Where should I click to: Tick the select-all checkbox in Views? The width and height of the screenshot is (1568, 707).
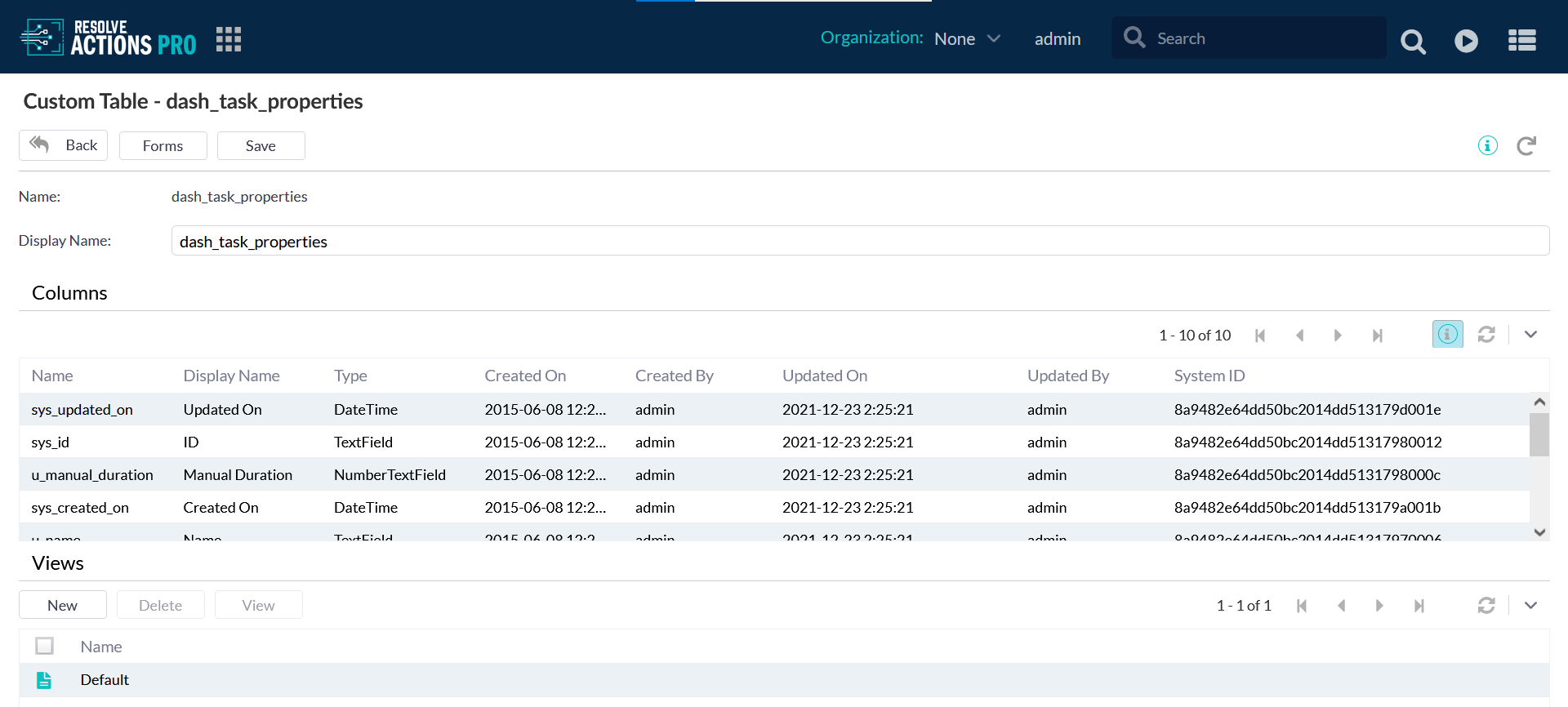pos(45,647)
